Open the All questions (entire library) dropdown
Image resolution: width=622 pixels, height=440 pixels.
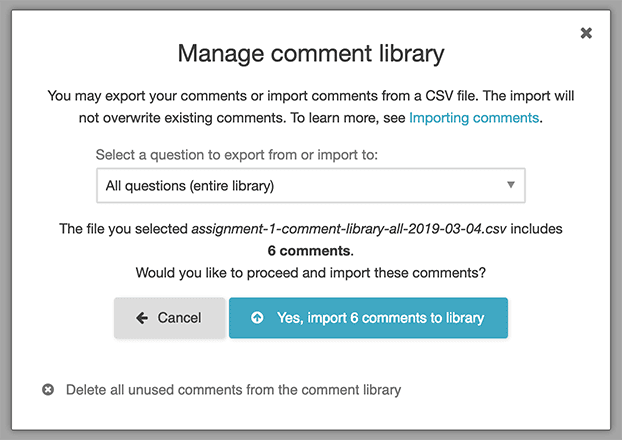click(x=310, y=185)
